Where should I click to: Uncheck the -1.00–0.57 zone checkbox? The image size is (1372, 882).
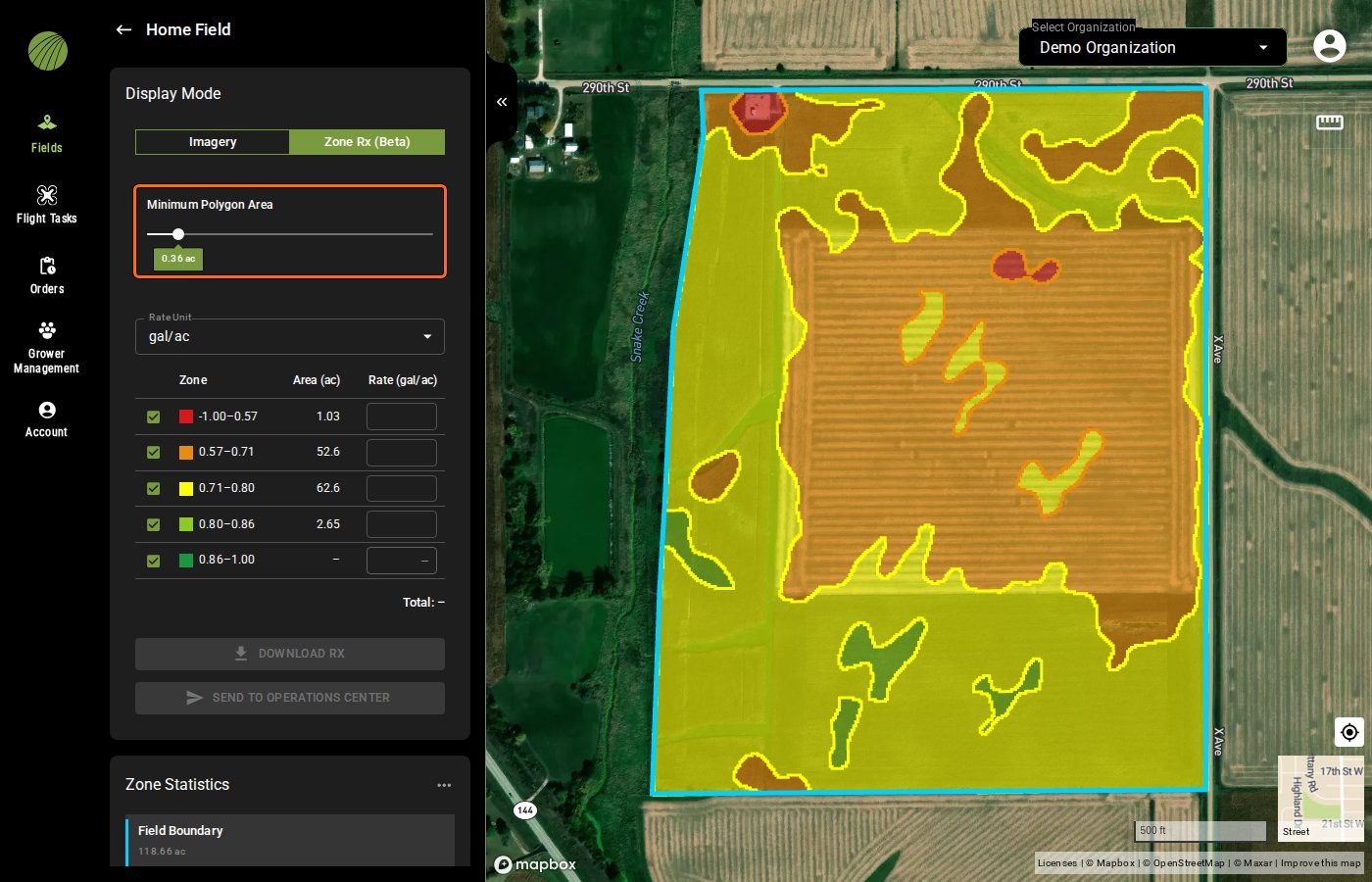point(154,417)
